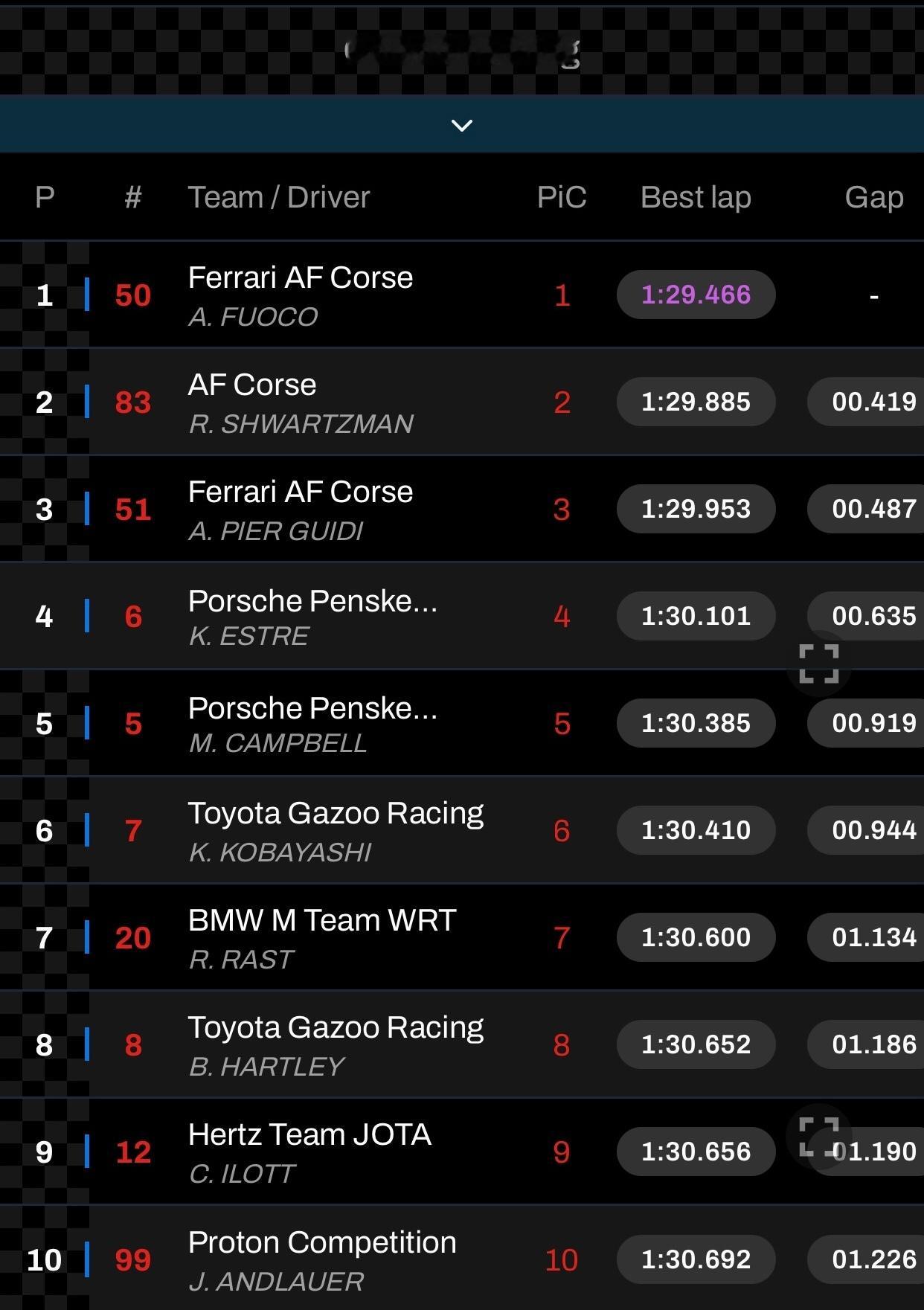Image resolution: width=924 pixels, height=1310 pixels.
Task: Click the 1:30.656 lap time badge
Action: tap(696, 1152)
